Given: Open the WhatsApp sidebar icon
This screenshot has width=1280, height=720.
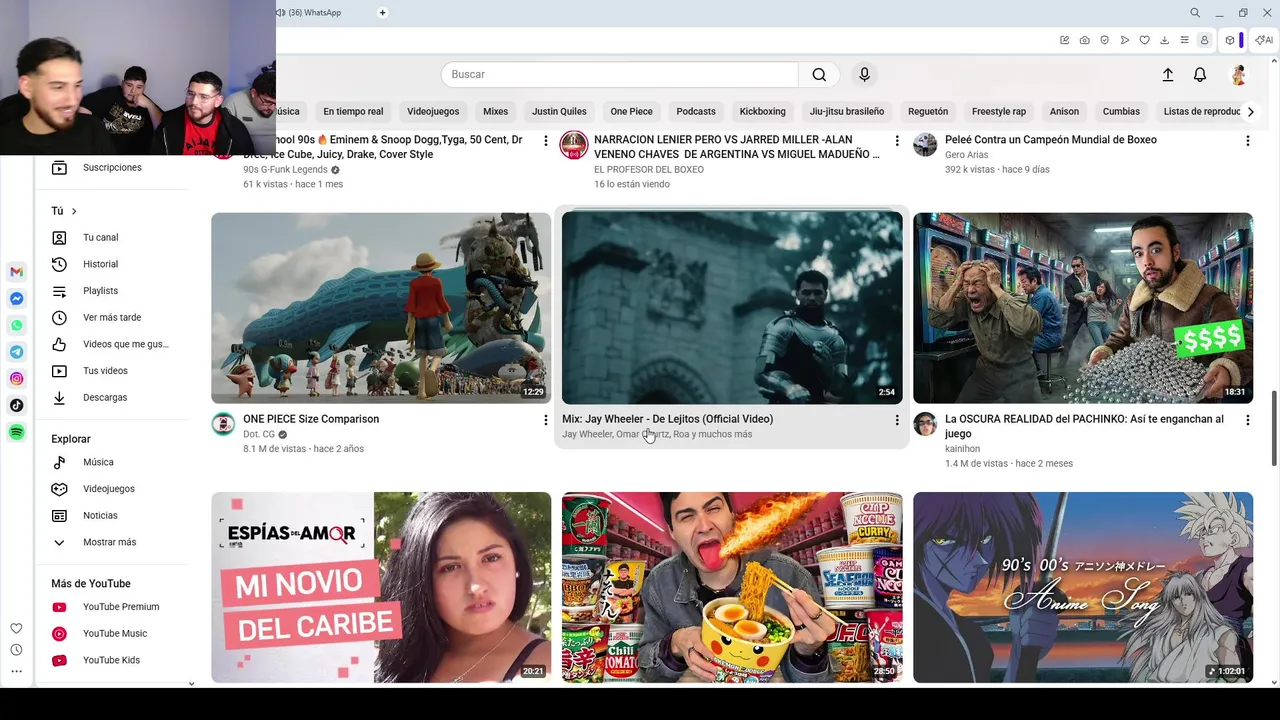Looking at the screenshot, I should 16,325.
